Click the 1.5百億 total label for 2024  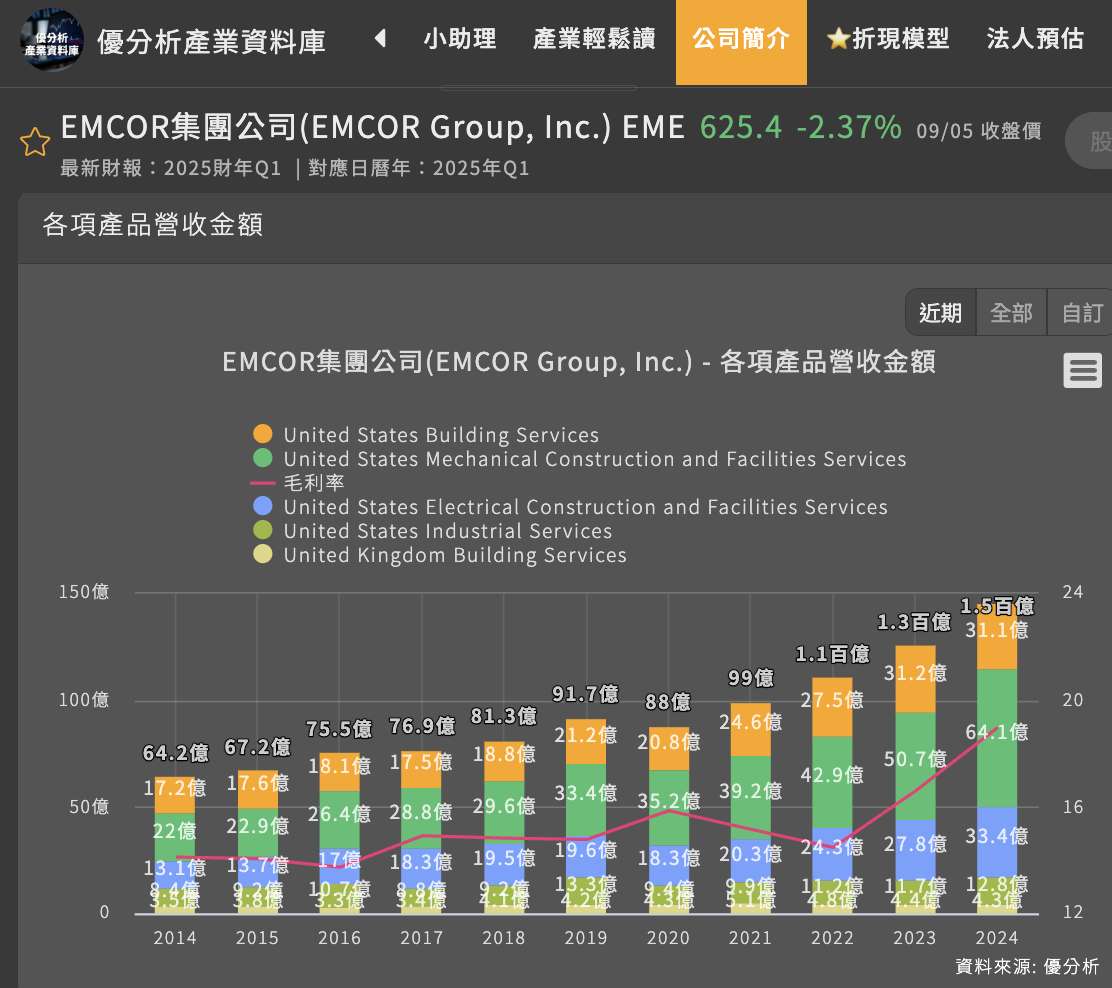tap(996, 606)
